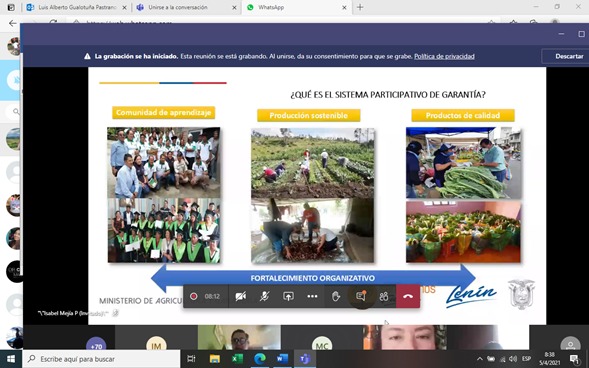Open the Windows notification center
The image size is (589, 368).
(575, 359)
